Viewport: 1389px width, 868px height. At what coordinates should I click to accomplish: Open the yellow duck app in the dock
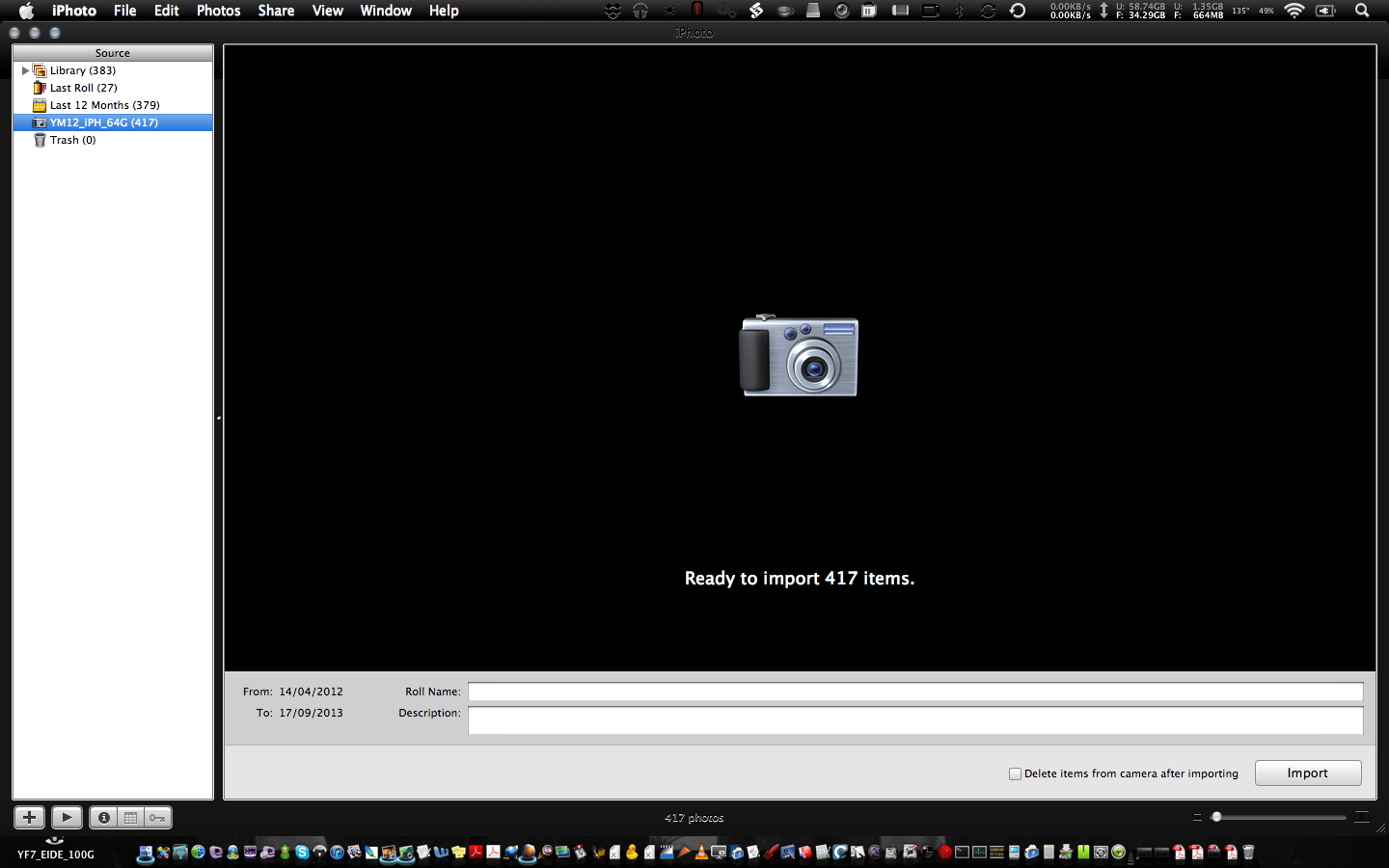pos(632,853)
